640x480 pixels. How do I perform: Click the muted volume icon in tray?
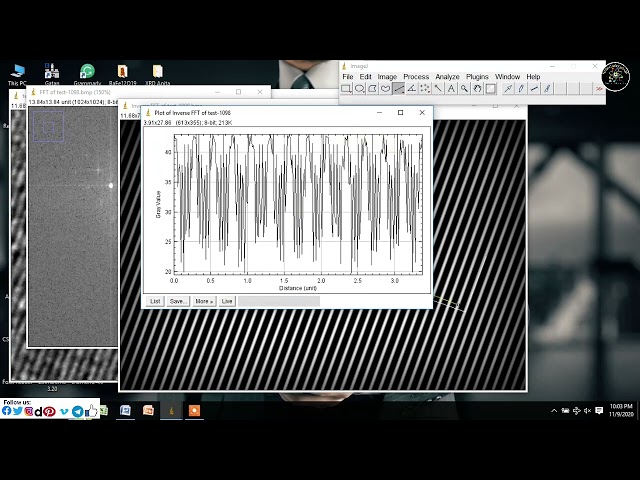[x=587, y=411]
